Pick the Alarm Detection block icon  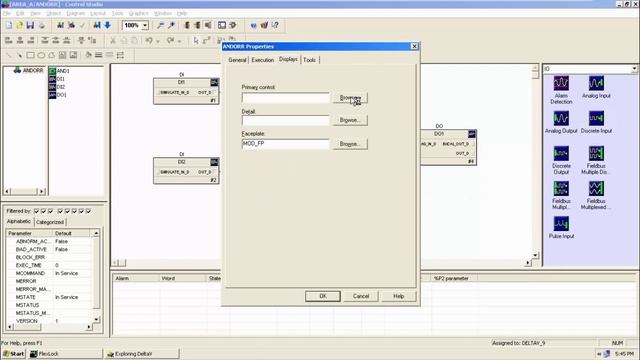(561, 83)
